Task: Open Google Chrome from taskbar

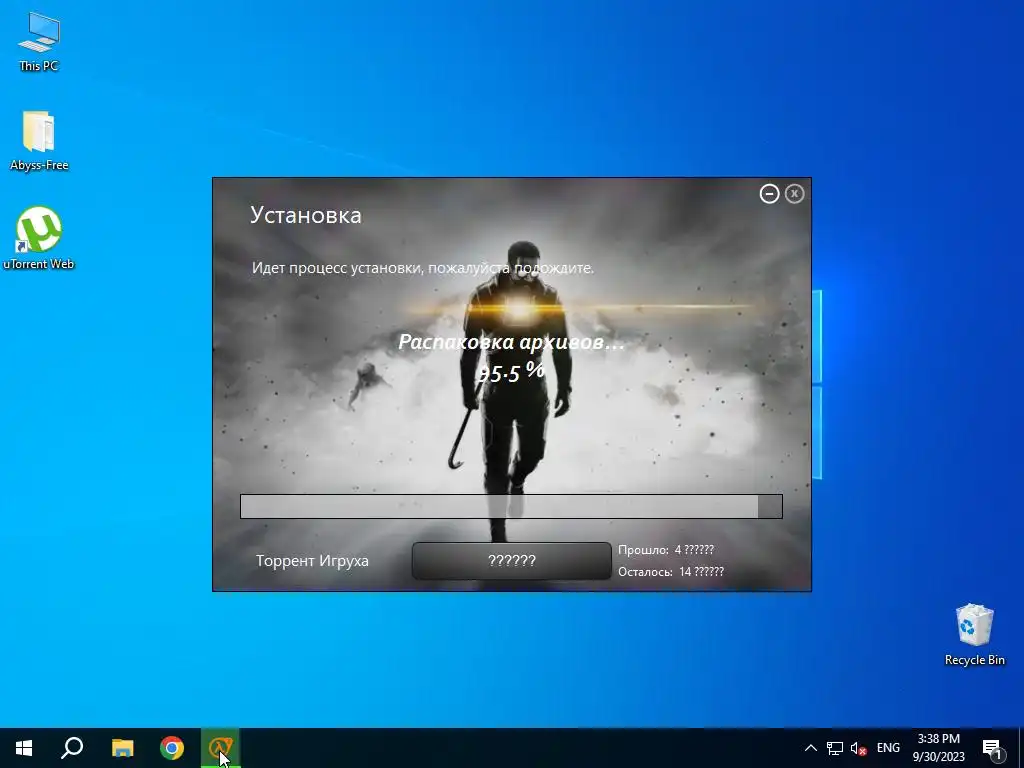Action: (x=172, y=748)
